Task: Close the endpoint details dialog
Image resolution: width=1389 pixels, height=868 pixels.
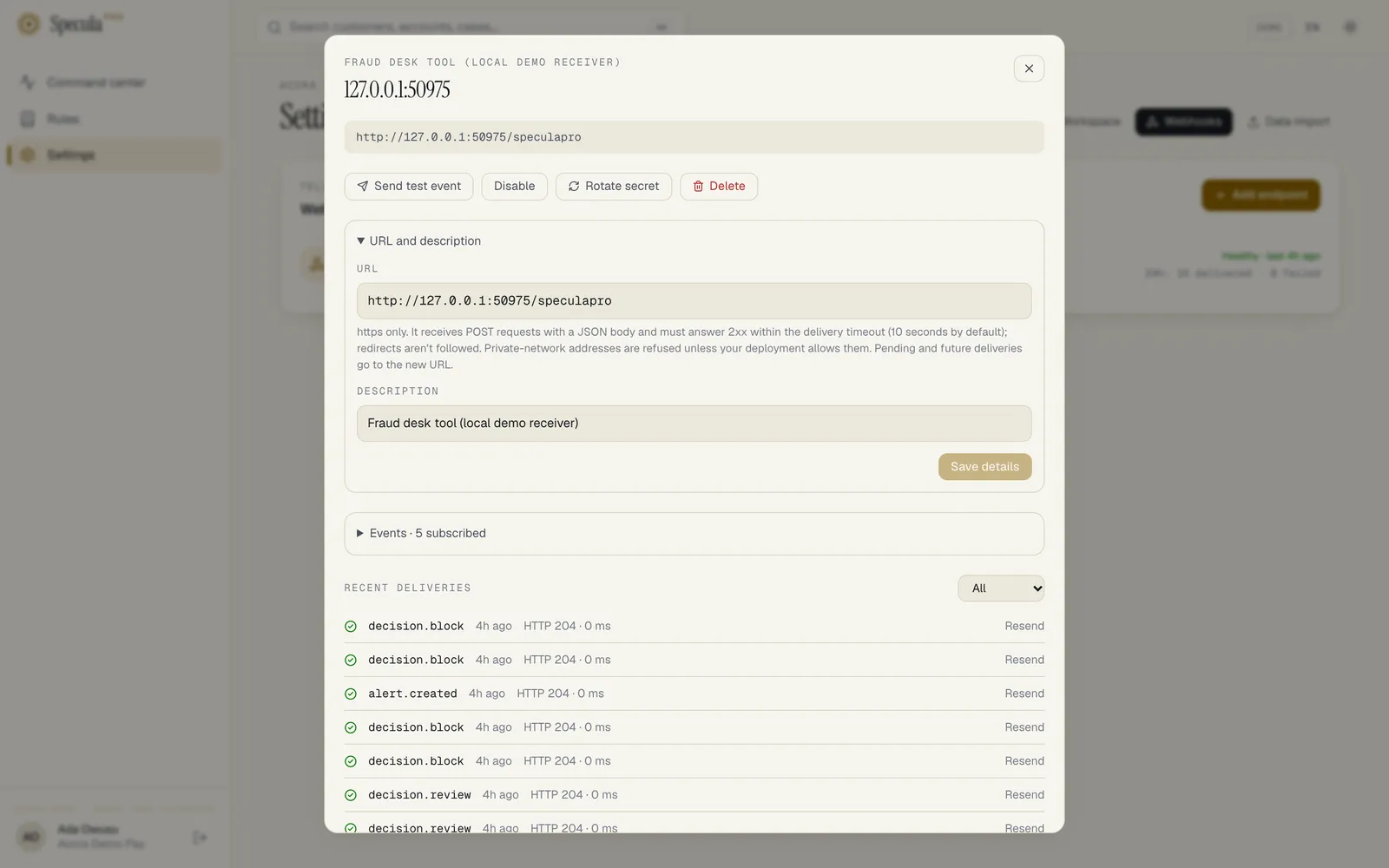Action: pyautogui.click(x=1029, y=69)
